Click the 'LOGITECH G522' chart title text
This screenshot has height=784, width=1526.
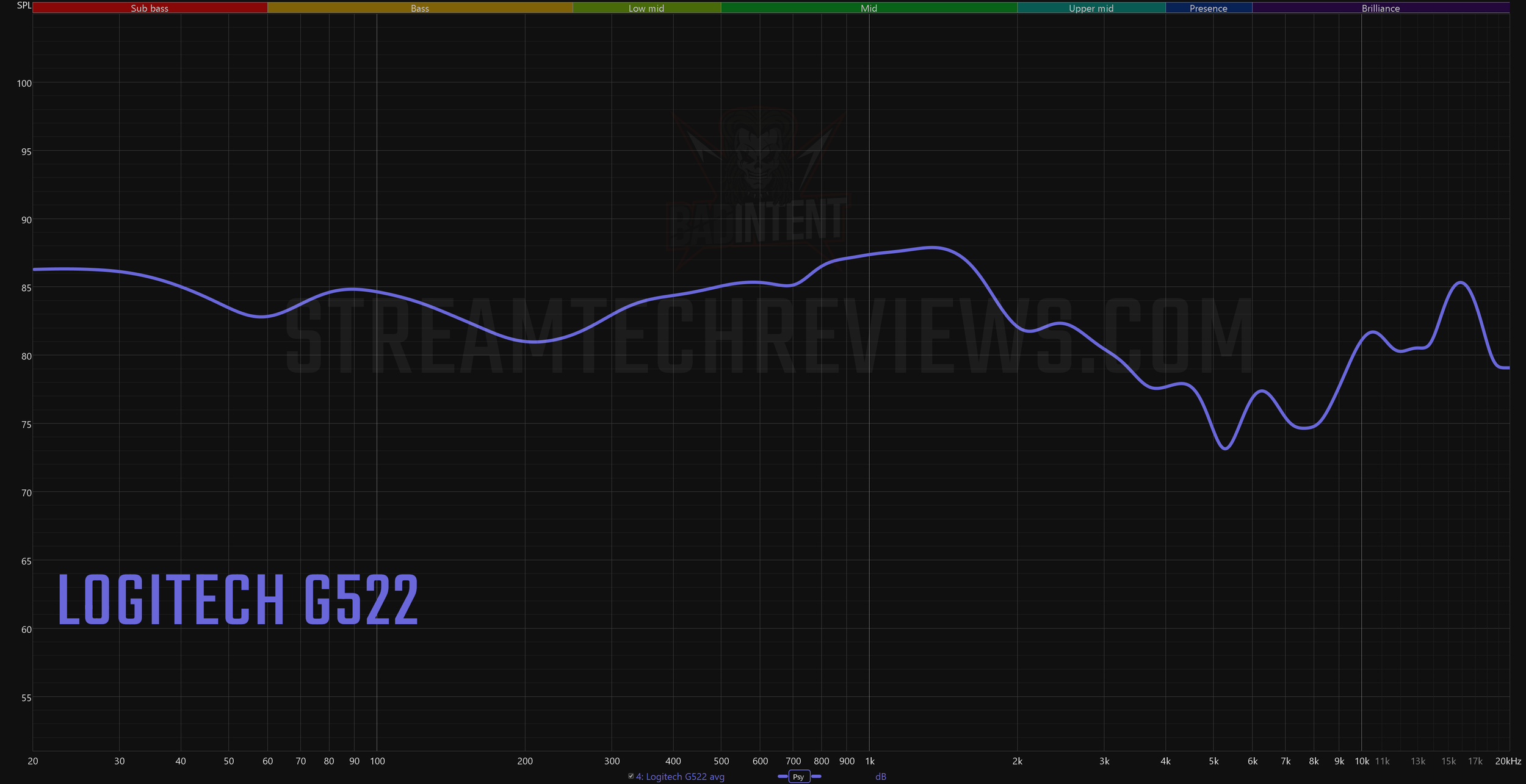(238, 600)
